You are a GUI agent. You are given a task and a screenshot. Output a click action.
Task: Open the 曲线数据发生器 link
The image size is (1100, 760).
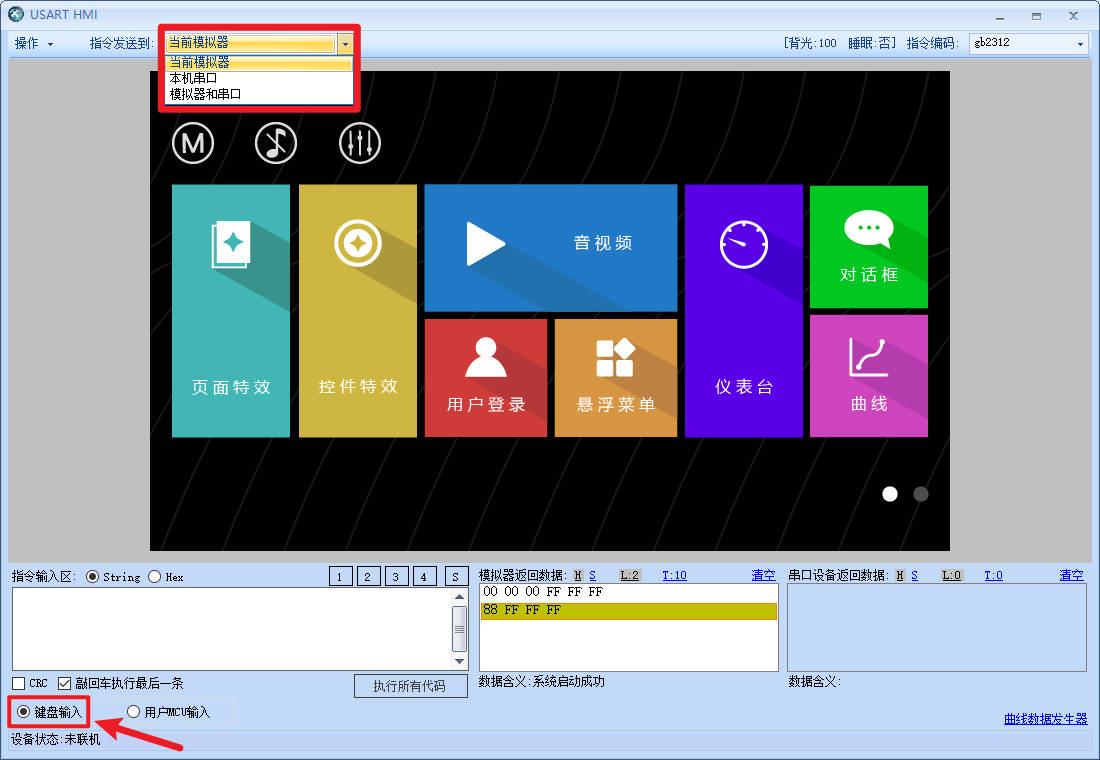click(1045, 719)
